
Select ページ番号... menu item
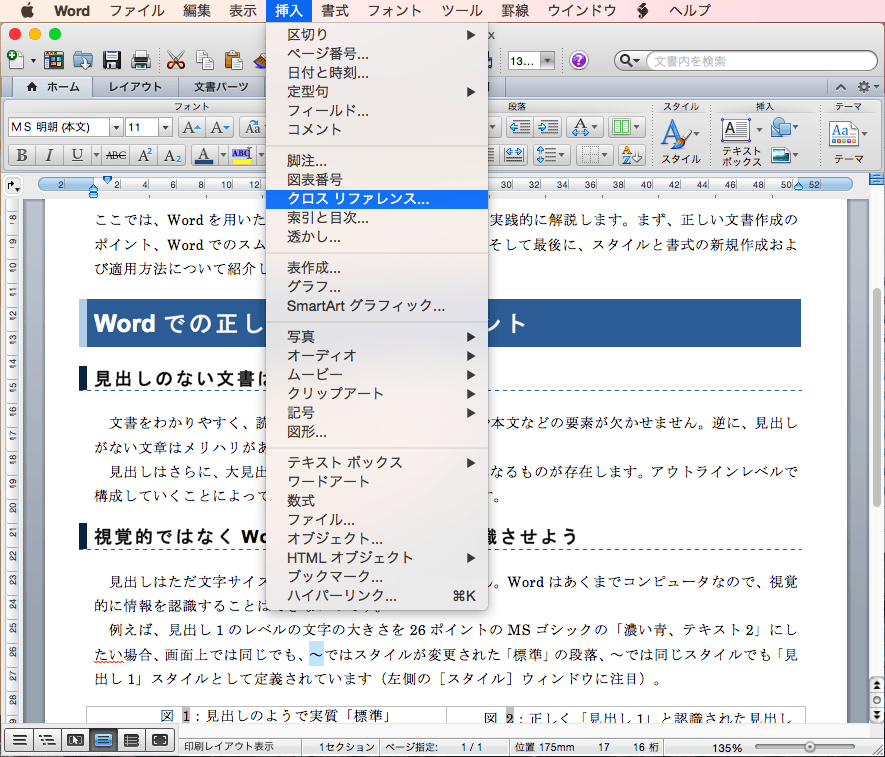tap(376, 54)
